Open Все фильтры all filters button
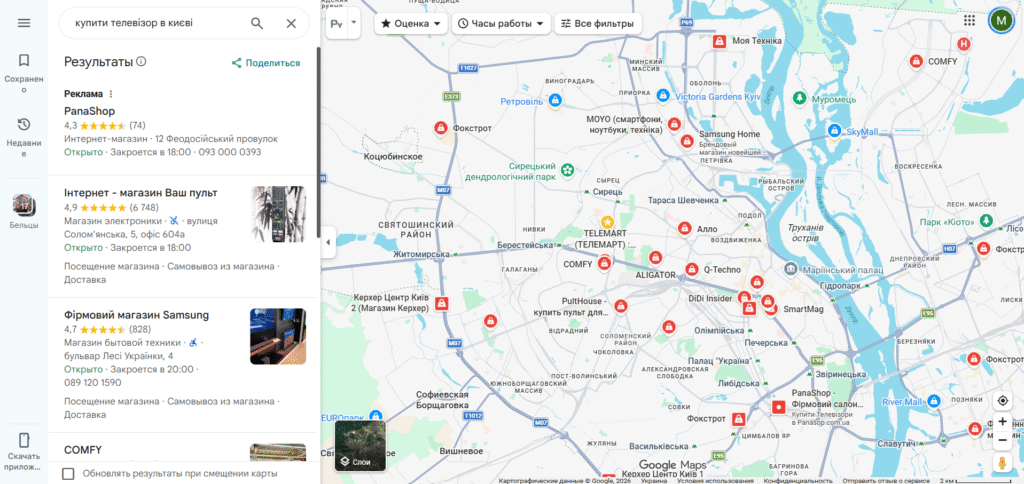Image resolution: width=1024 pixels, height=484 pixels. coord(598,24)
